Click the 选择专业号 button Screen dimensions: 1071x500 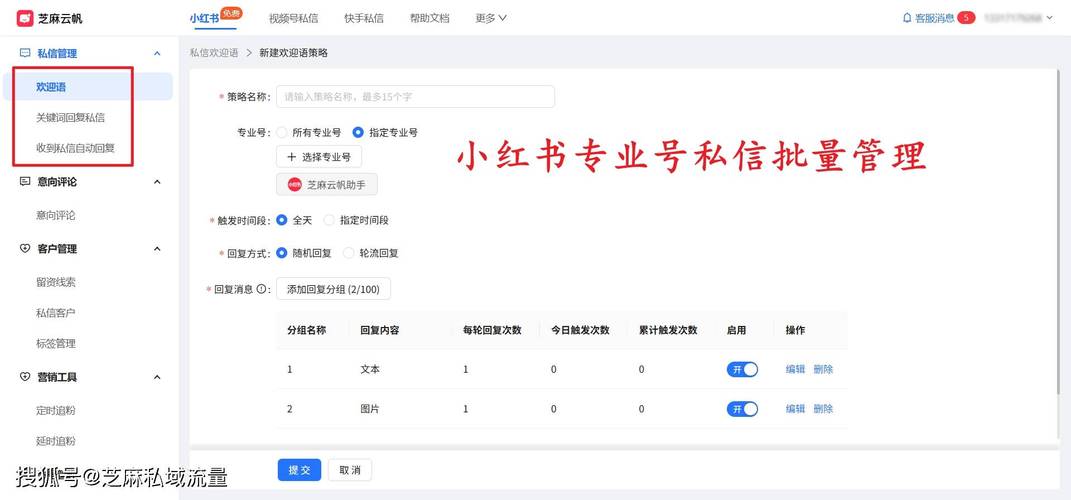319,156
